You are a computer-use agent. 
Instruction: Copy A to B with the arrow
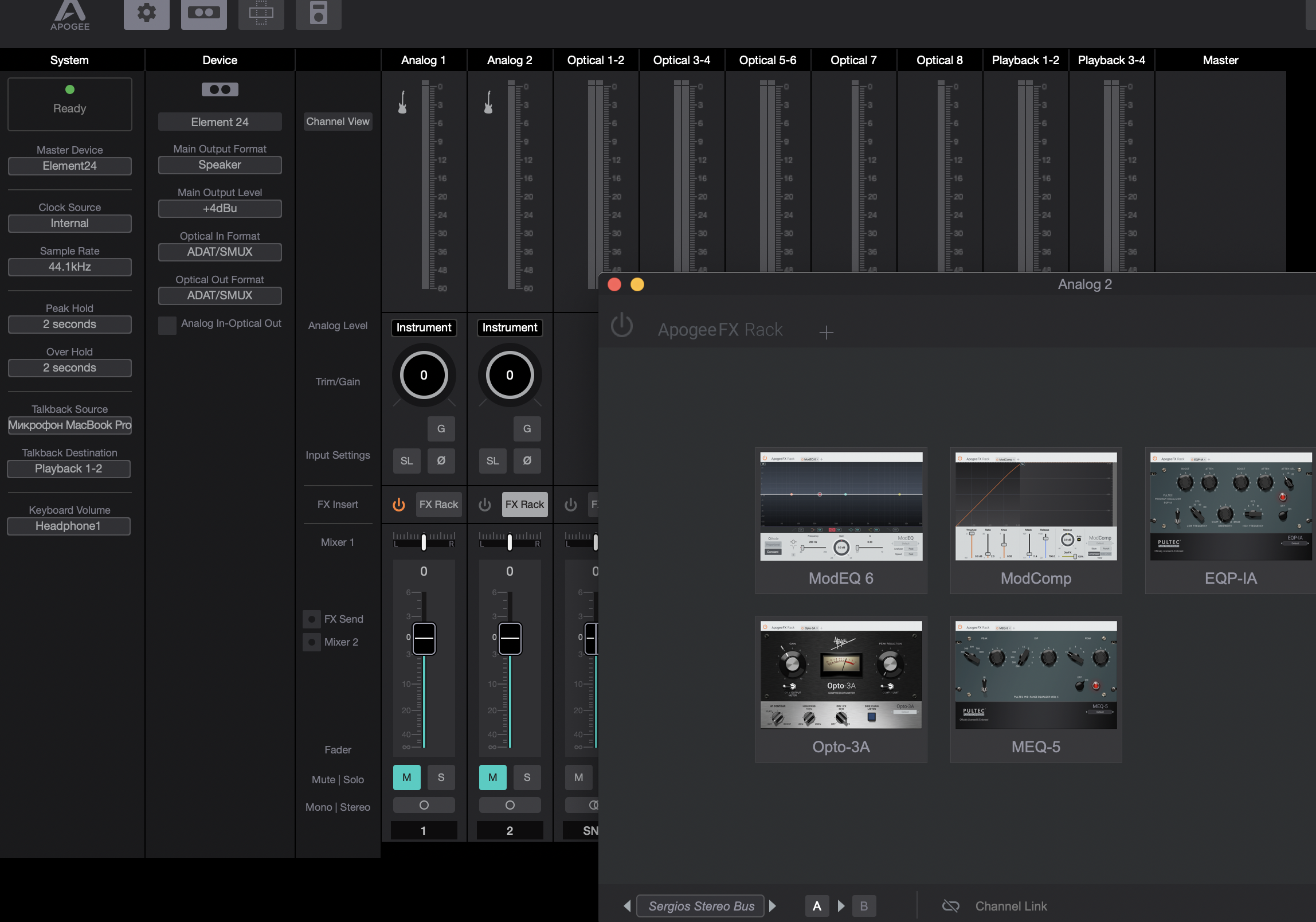841,906
